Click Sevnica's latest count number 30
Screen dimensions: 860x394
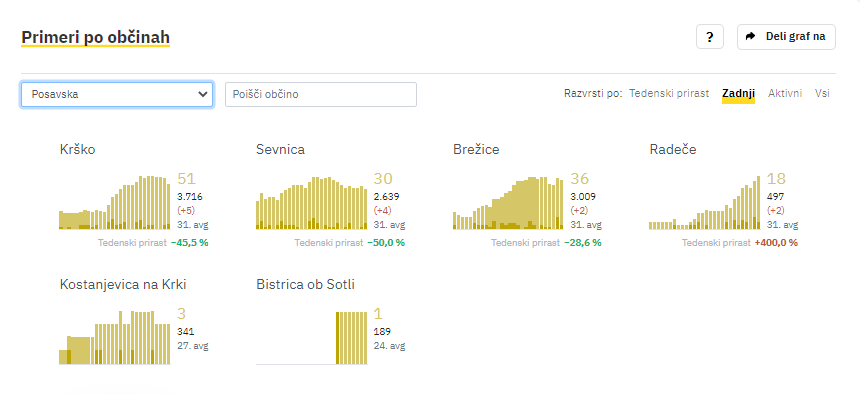[x=383, y=179]
